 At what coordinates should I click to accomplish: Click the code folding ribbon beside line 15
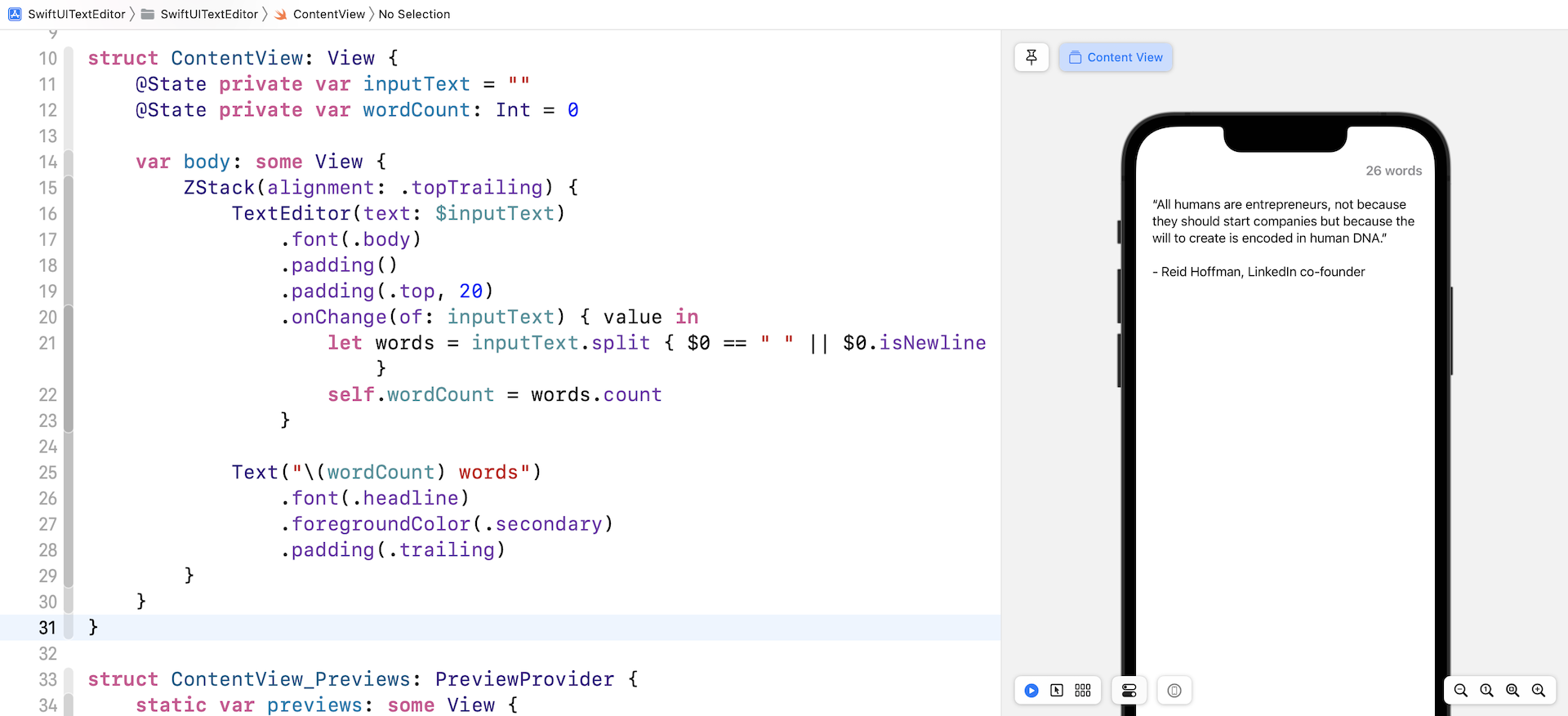(69, 188)
